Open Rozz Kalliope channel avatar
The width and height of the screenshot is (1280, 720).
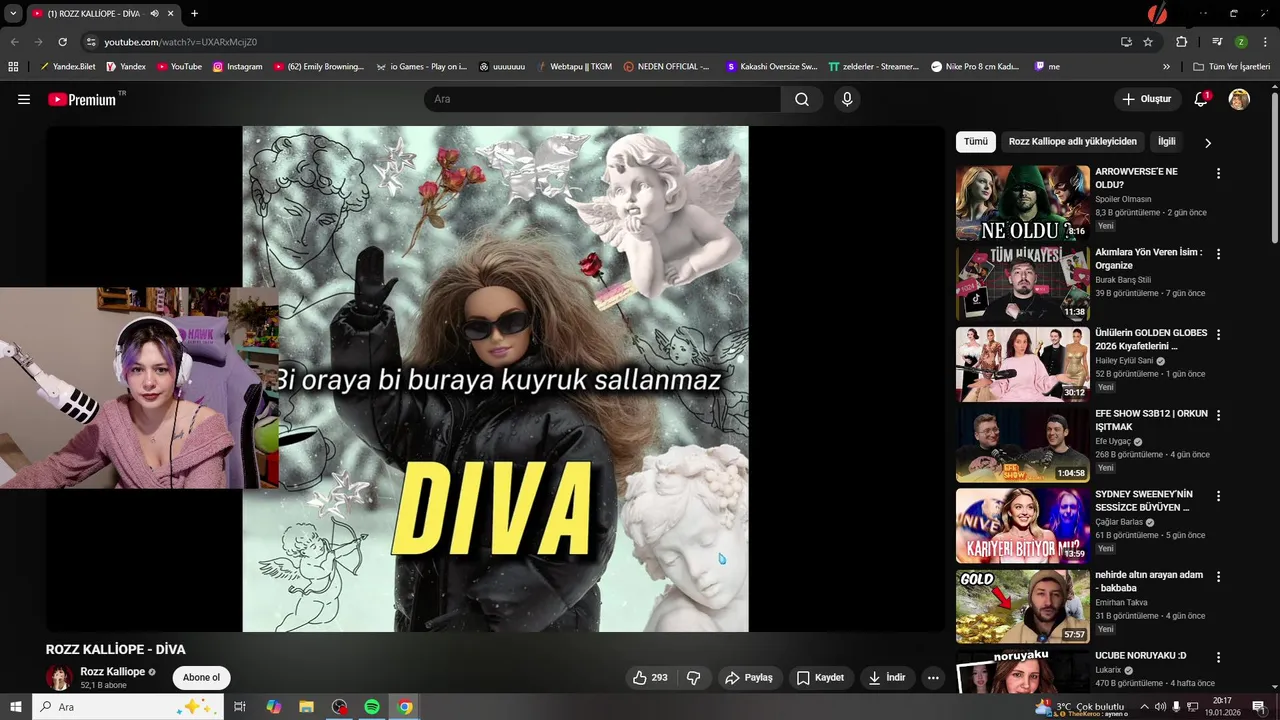pyautogui.click(x=59, y=677)
